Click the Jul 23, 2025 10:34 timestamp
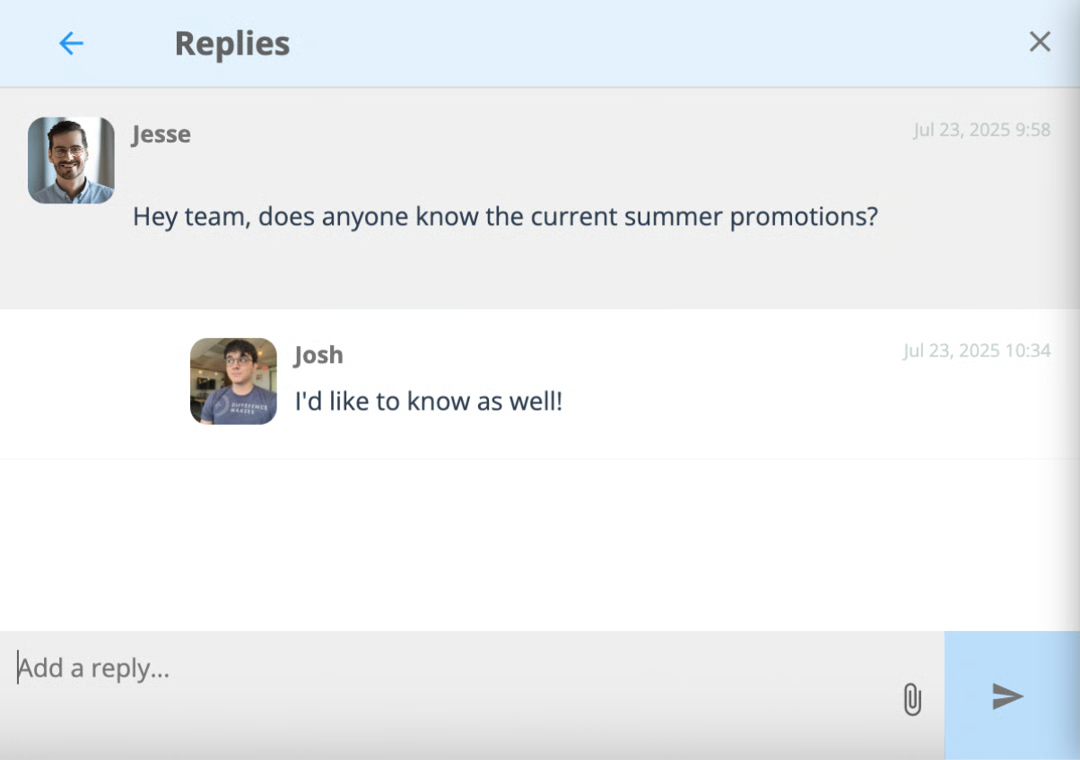The width and height of the screenshot is (1080, 760). point(977,351)
